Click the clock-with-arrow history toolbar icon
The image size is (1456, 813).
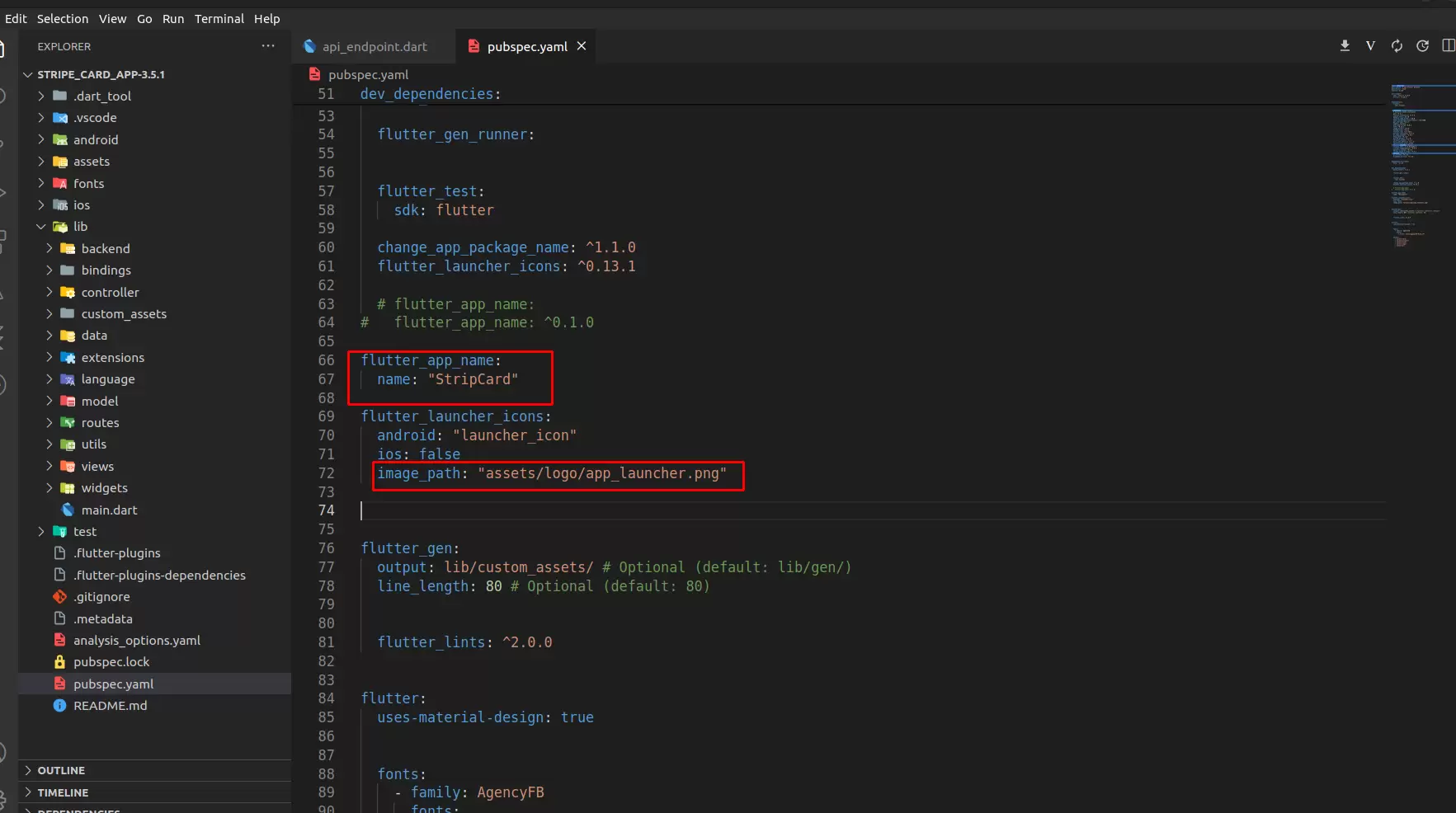coord(1422,45)
